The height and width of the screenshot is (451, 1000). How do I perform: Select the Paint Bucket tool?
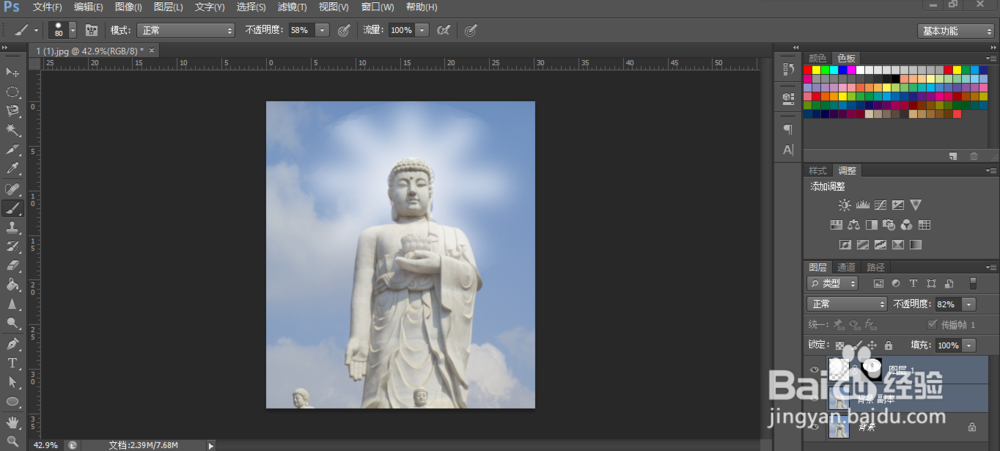tap(12, 285)
